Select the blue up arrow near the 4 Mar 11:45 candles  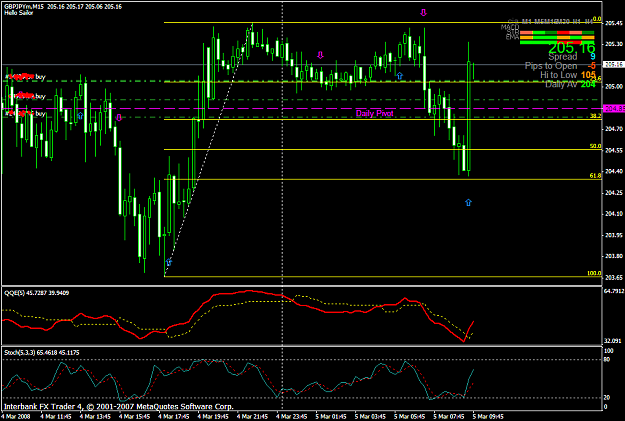point(80,116)
